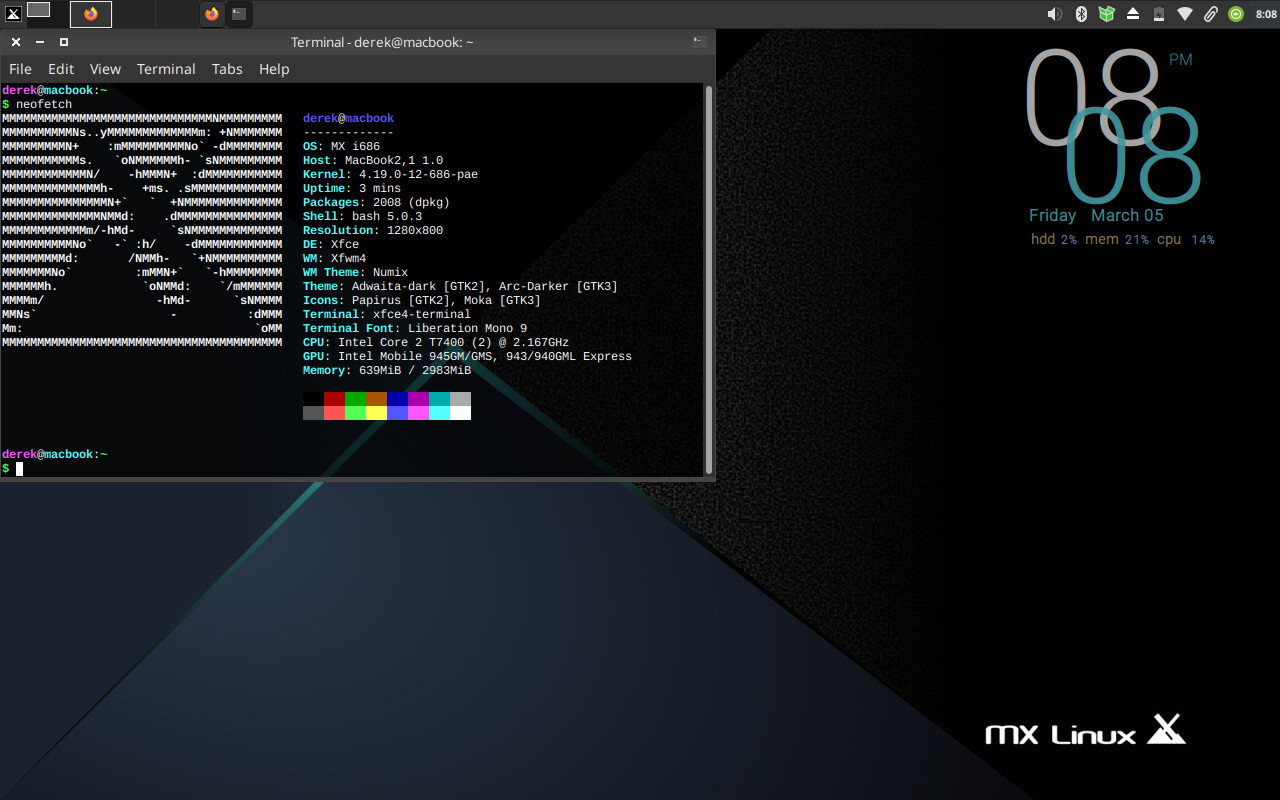Click the 'Theme: Adwaita-dark' line
The image size is (1280, 800).
click(460, 286)
